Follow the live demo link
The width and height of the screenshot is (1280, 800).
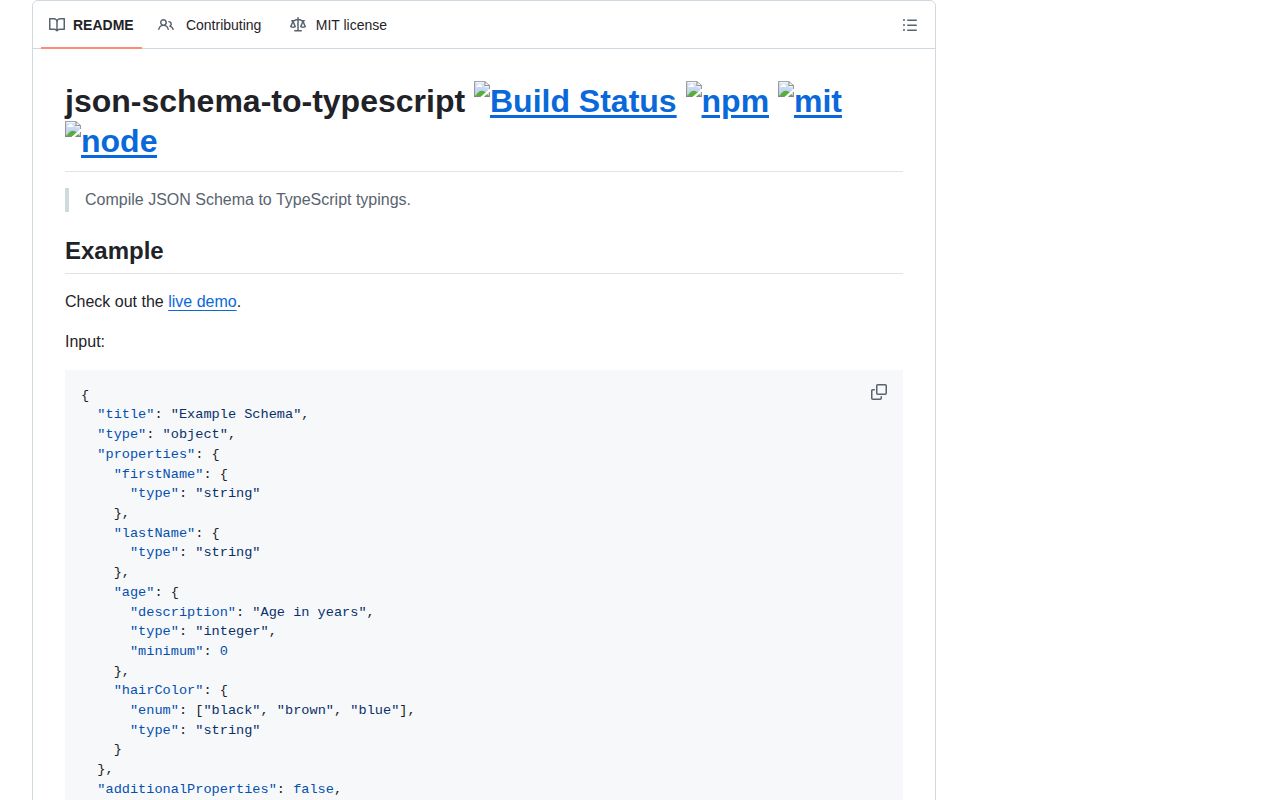pyautogui.click(x=202, y=301)
